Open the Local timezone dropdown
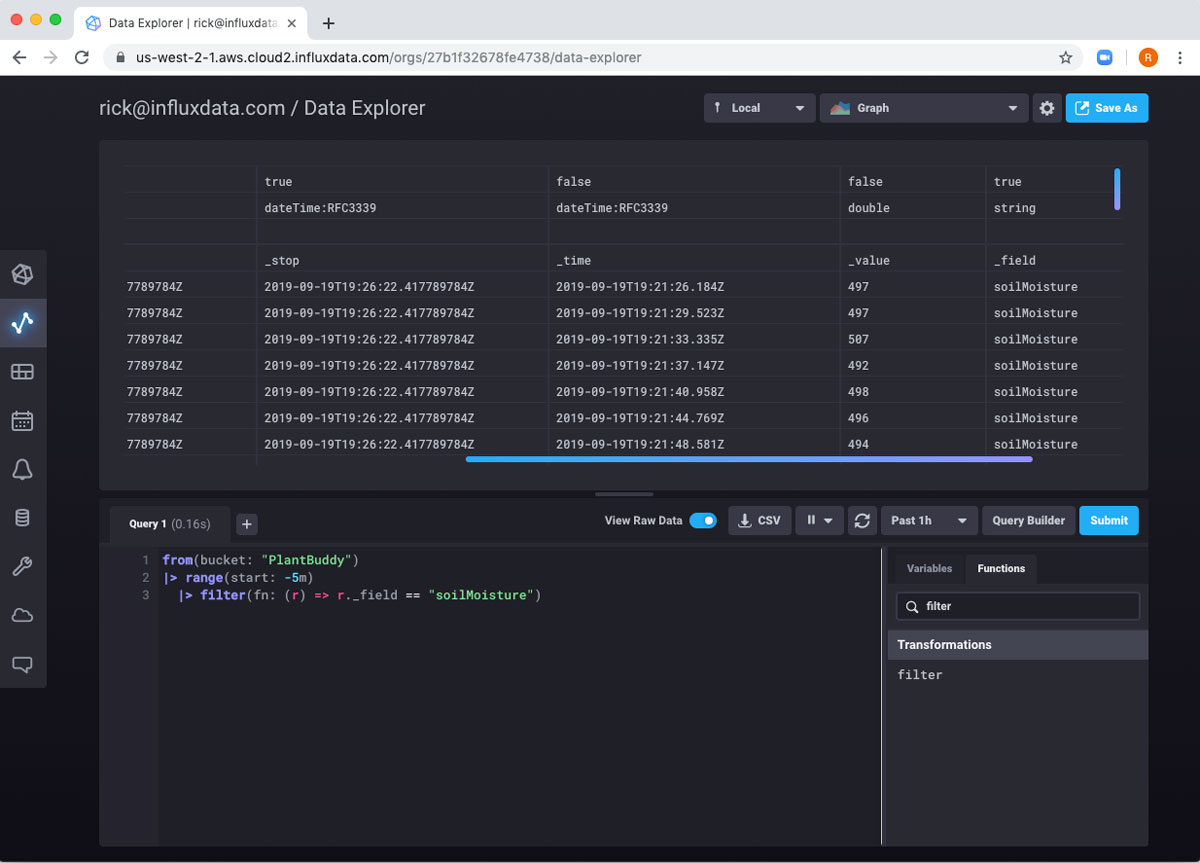 pos(759,108)
